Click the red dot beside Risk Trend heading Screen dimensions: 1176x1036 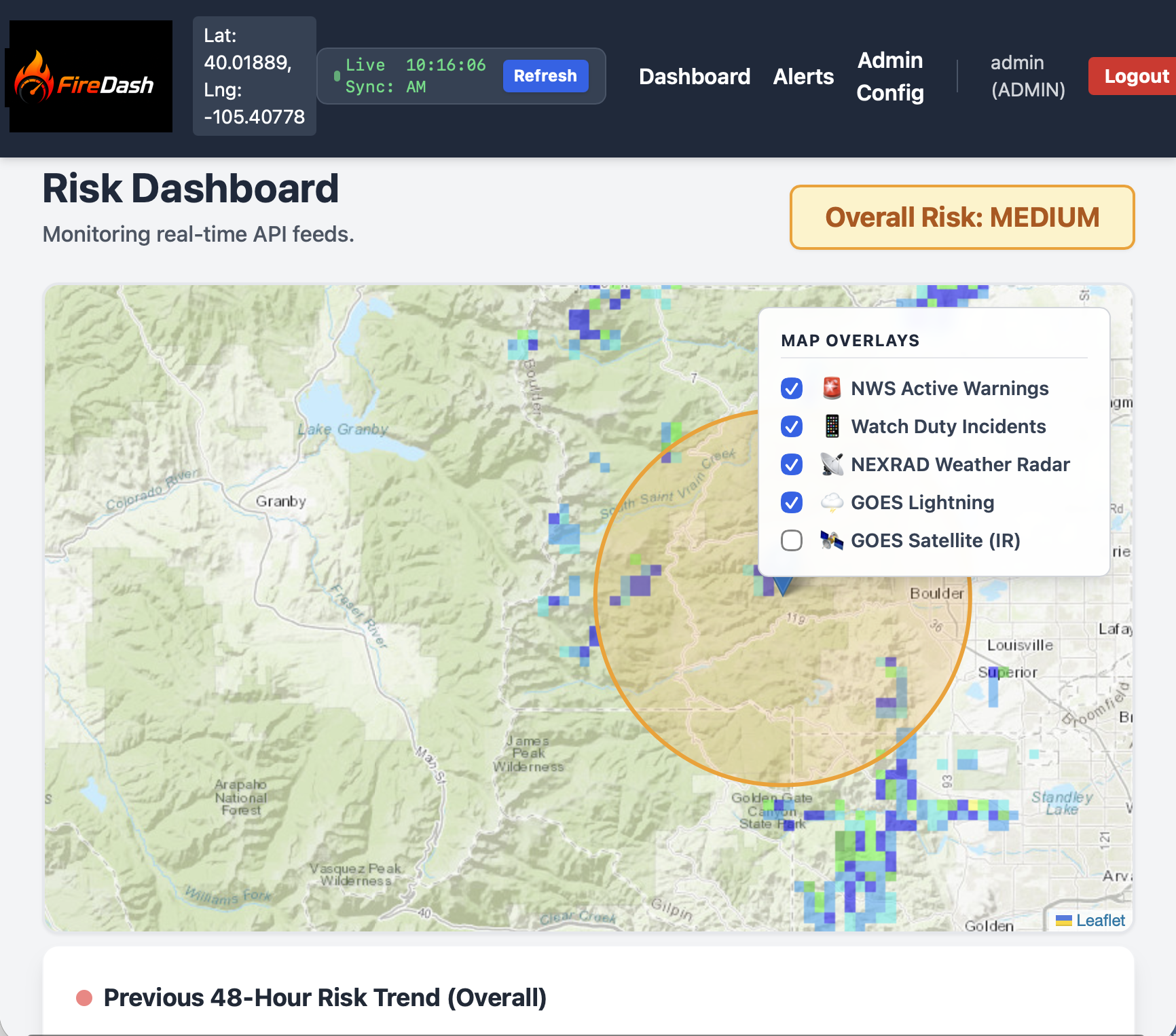click(84, 998)
